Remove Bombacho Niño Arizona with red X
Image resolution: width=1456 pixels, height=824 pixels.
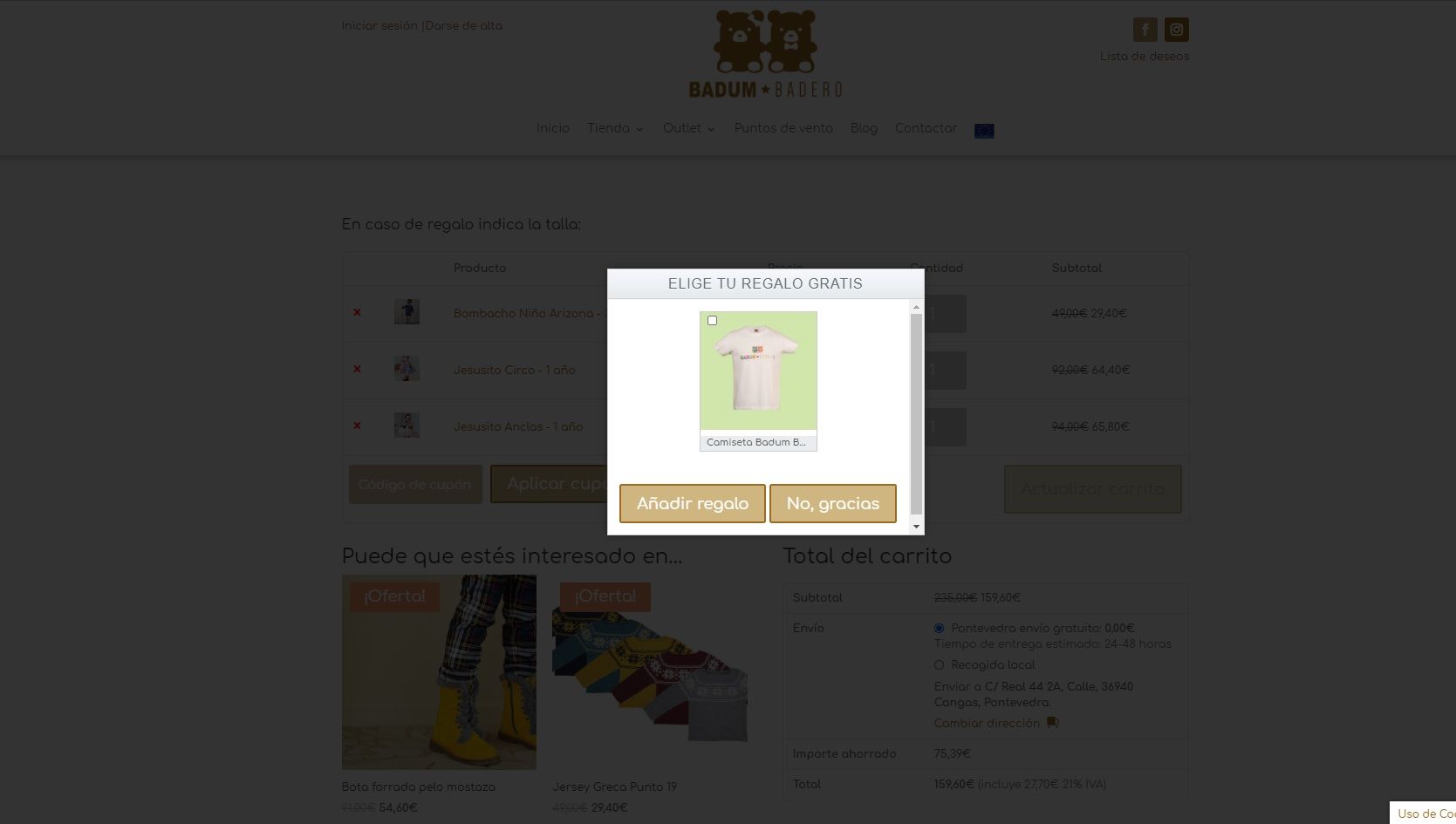pyautogui.click(x=357, y=312)
